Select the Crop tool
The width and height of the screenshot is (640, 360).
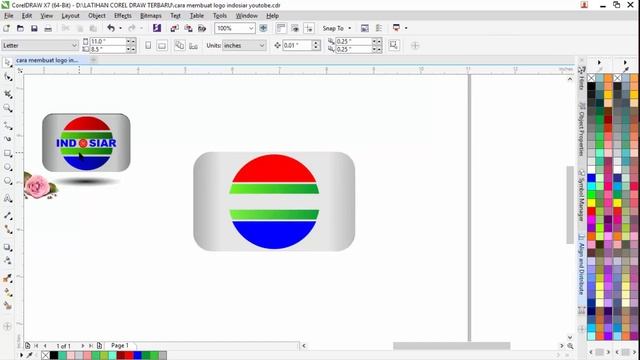coord(7,94)
